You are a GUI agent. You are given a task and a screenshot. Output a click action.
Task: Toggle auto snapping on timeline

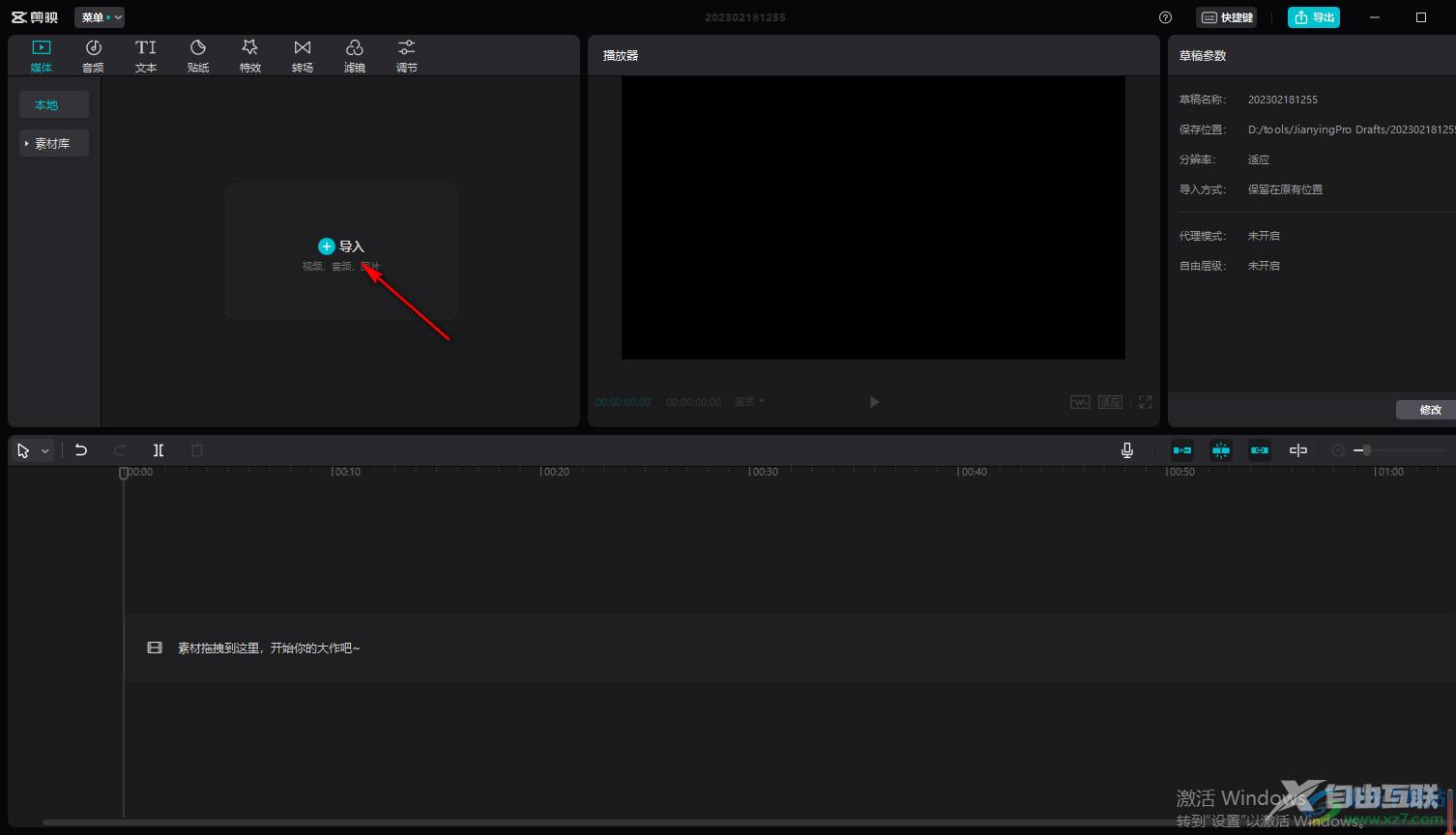click(x=1221, y=450)
